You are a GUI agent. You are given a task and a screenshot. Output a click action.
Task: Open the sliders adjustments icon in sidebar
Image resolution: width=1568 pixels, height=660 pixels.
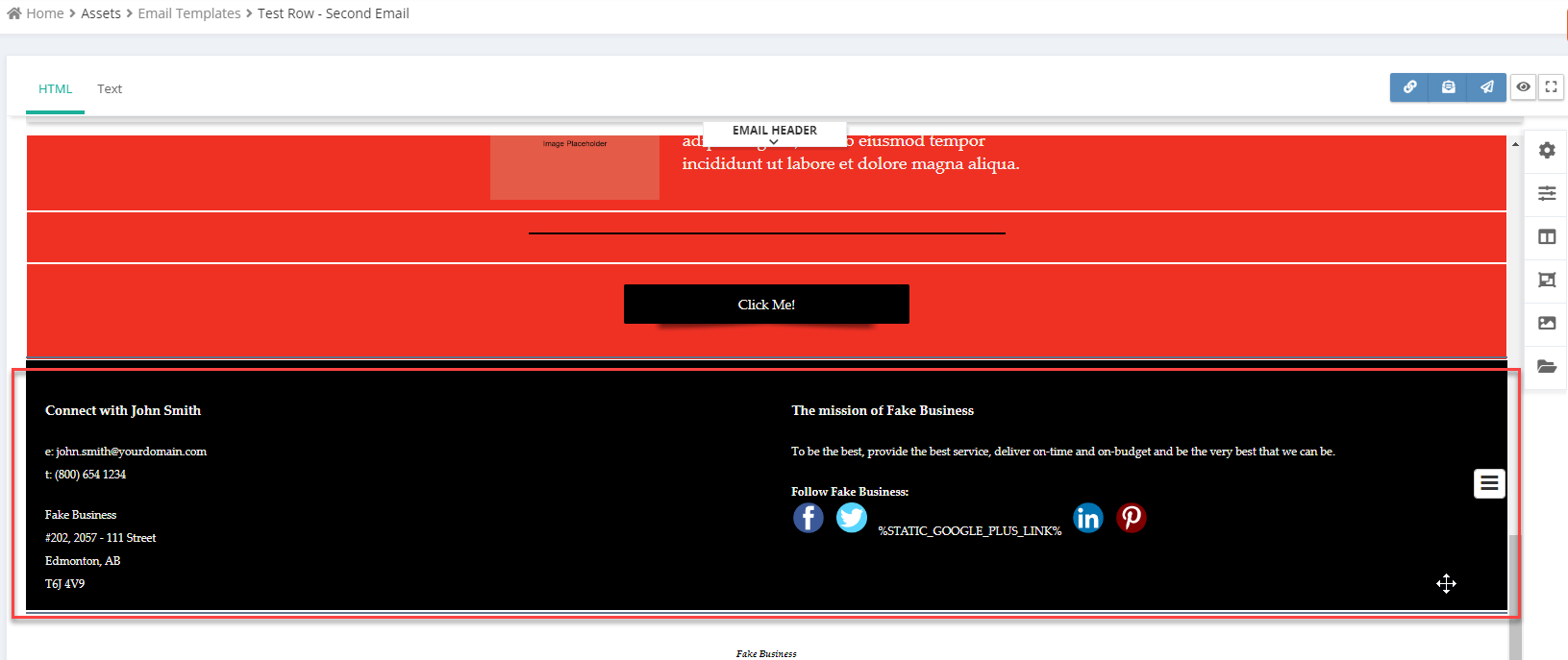coord(1547,193)
